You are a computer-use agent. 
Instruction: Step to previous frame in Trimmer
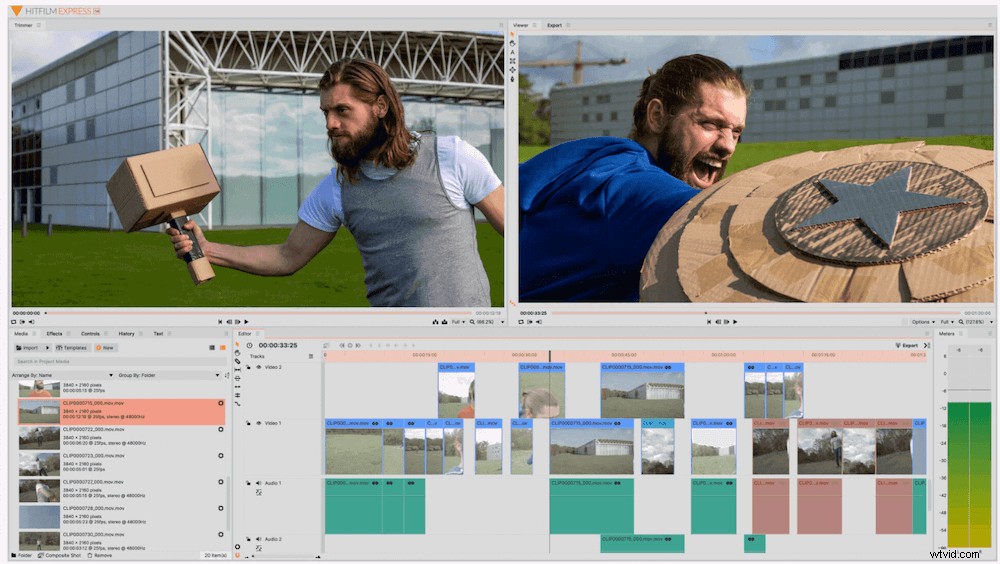(229, 322)
